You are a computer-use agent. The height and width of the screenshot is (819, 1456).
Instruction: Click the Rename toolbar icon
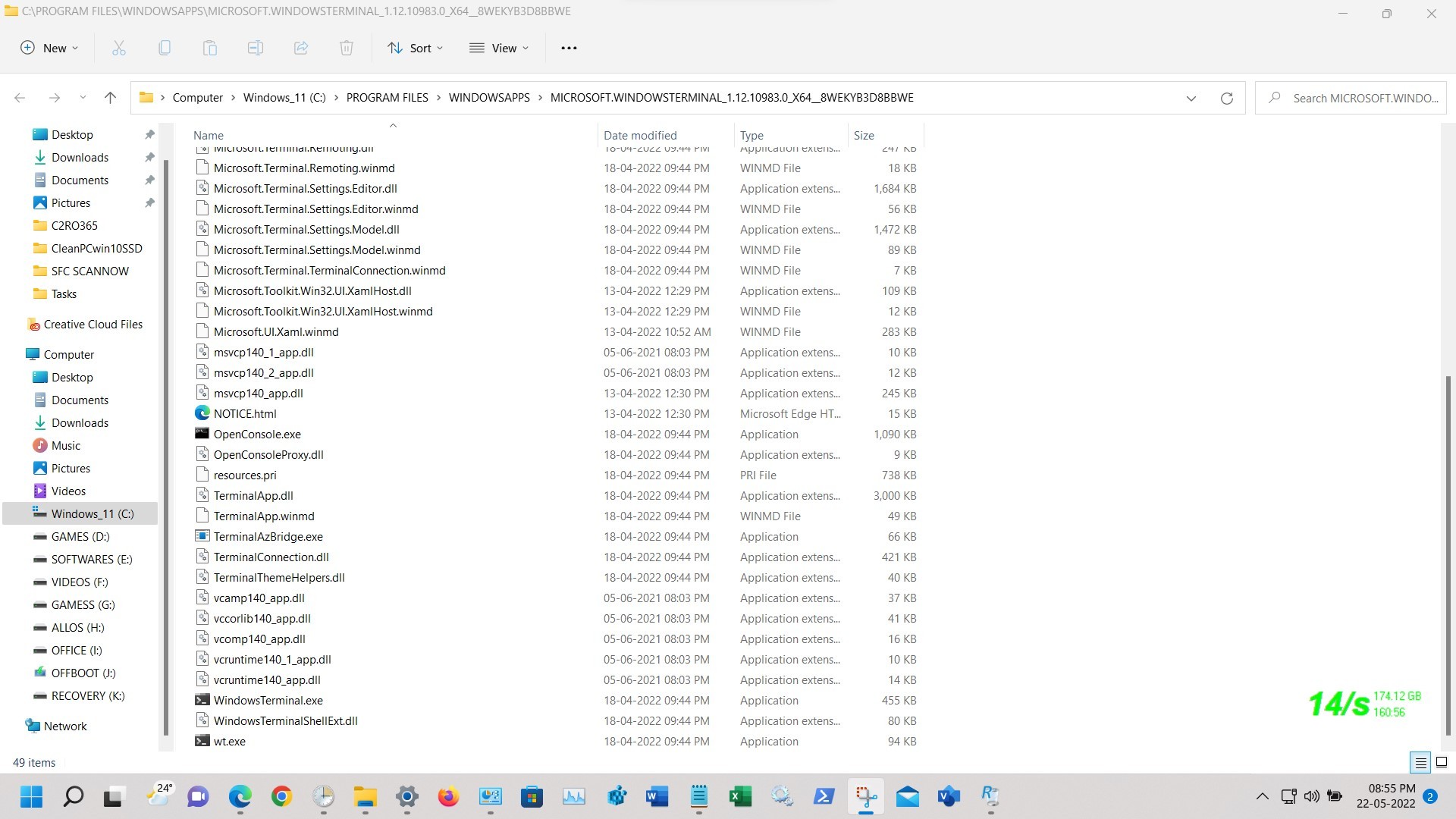click(x=256, y=48)
